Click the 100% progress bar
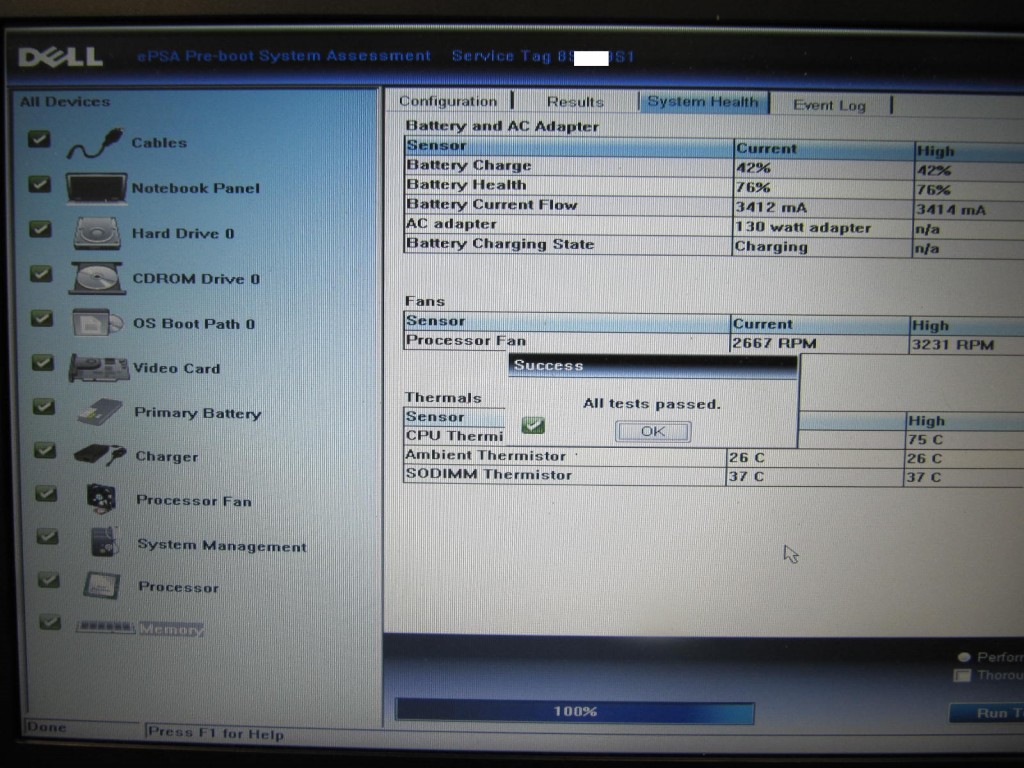Viewport: 1024px width, 768px height. tap(575, 711)
